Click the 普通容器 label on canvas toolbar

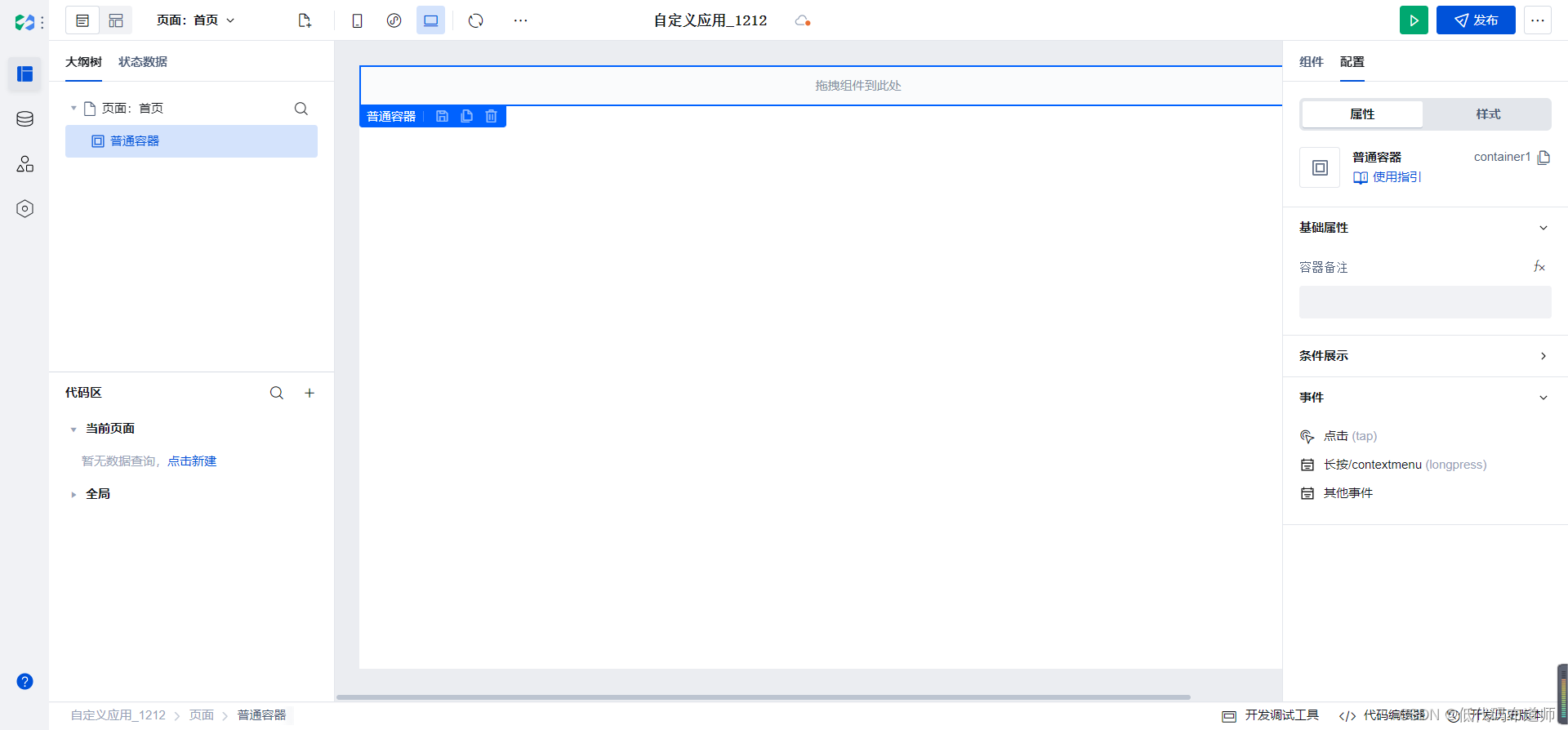(x=391, y=117)
